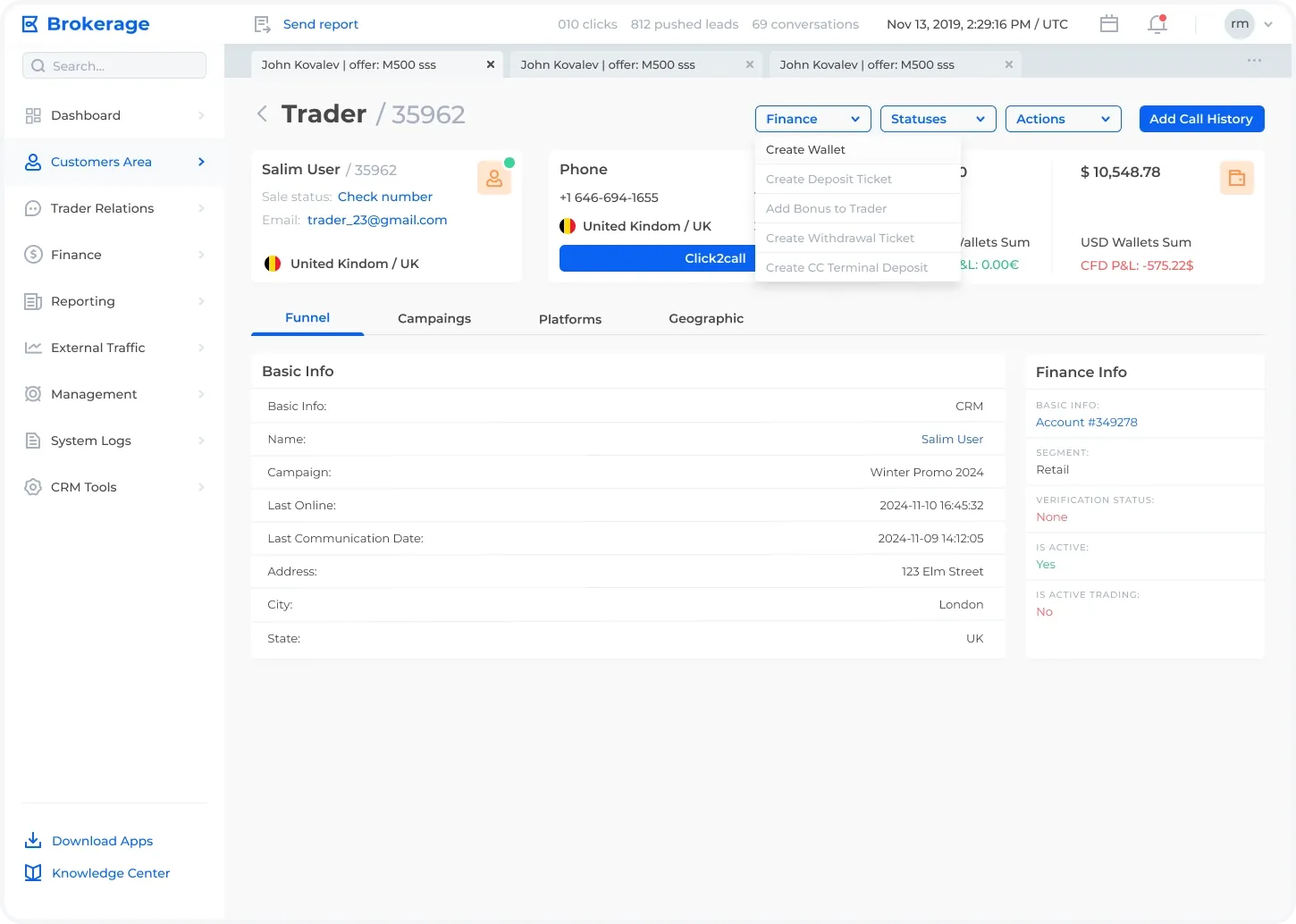The image size is (1296, 924).
Task: Switch to the Platforms tab
Action: click(570, 319)
